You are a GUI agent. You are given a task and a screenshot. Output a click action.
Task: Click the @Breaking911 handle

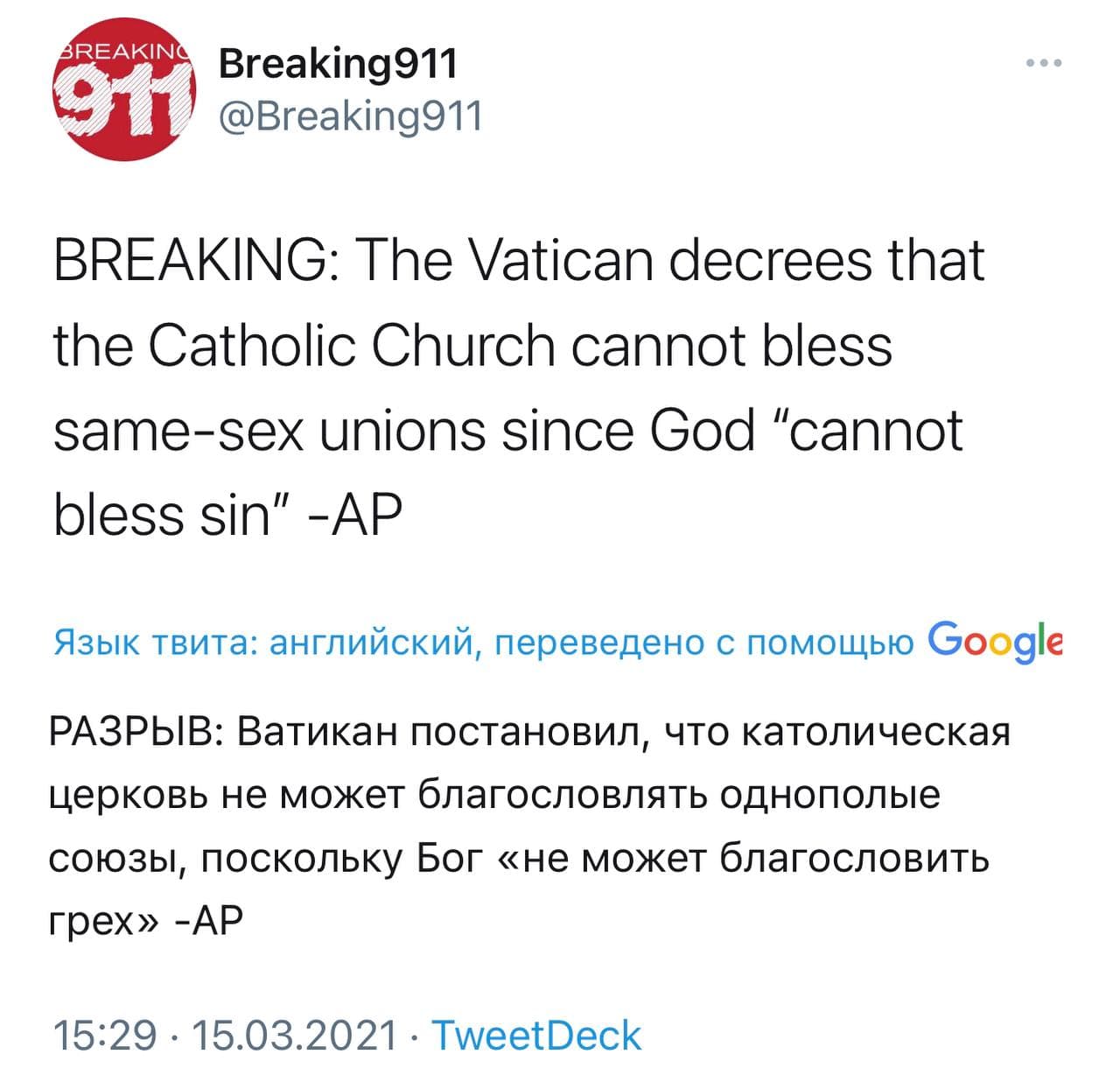(x=350, y=115)
